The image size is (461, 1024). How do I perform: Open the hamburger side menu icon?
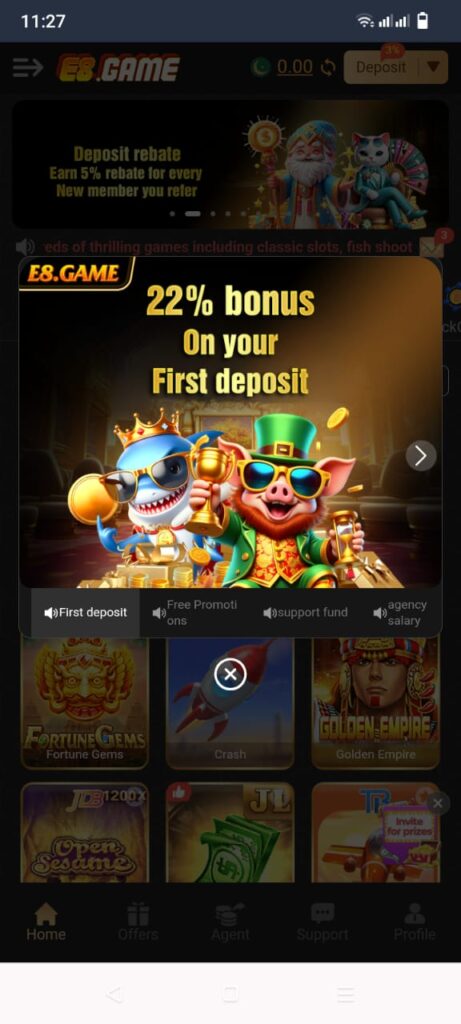click(x=28, y=67)
